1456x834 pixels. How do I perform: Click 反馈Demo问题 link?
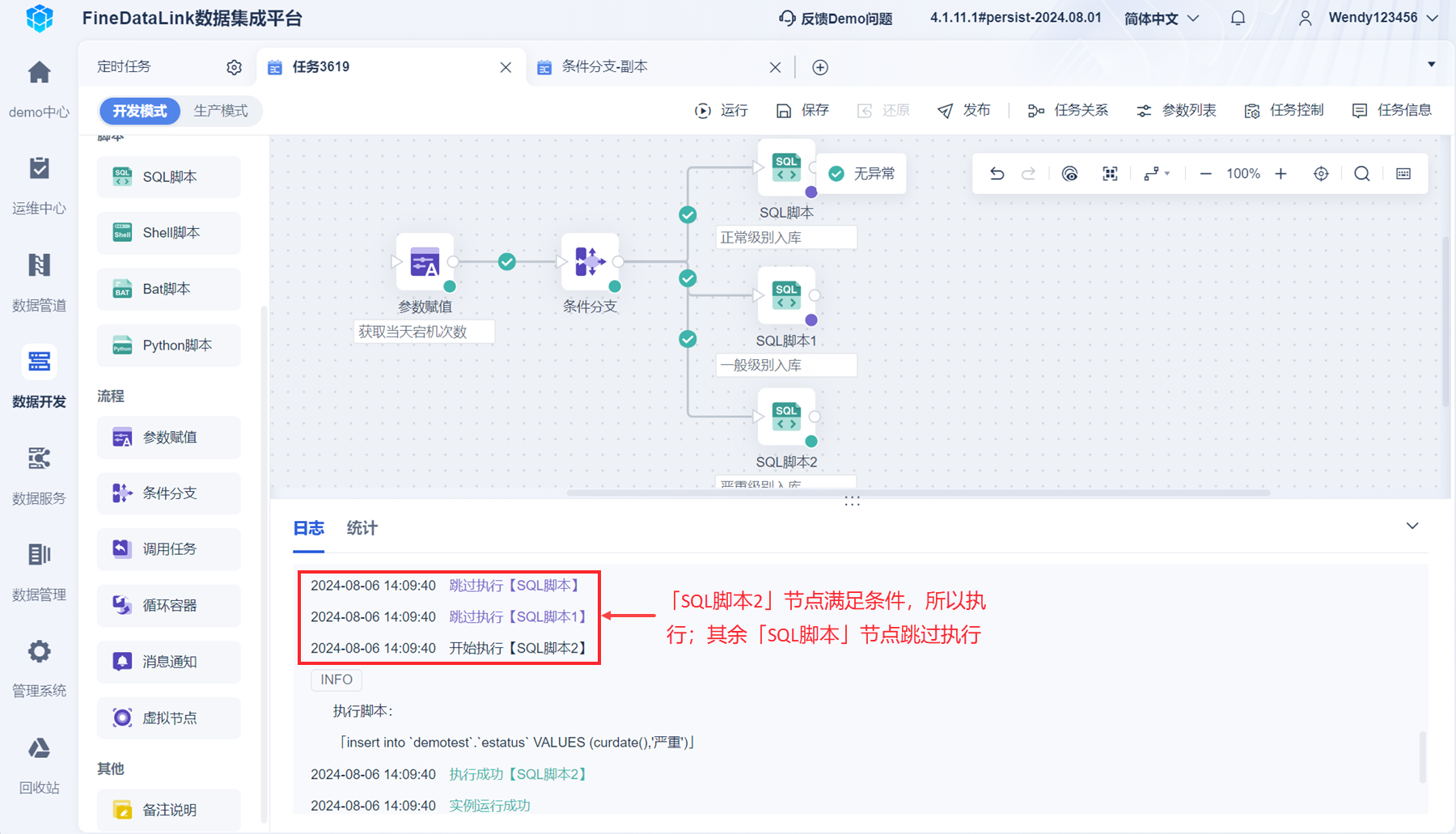(836, 18)
